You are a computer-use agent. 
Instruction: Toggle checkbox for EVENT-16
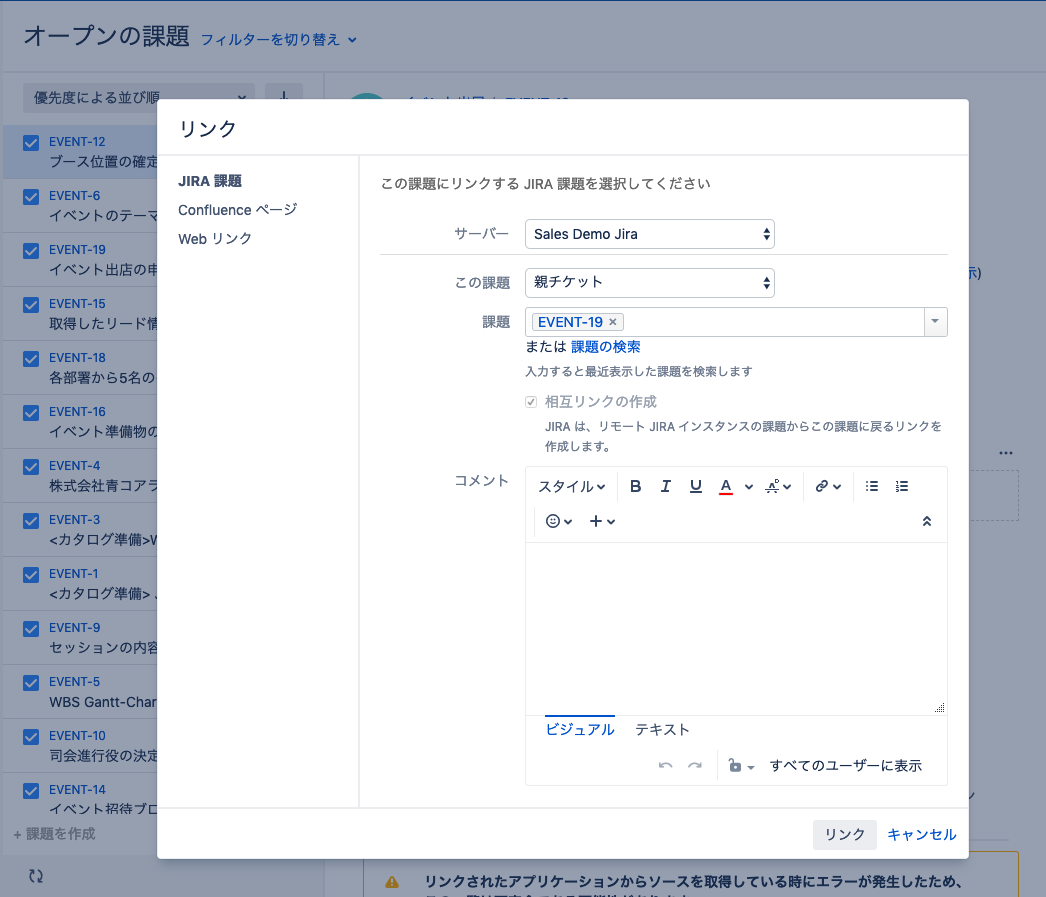tap(31, 413)
